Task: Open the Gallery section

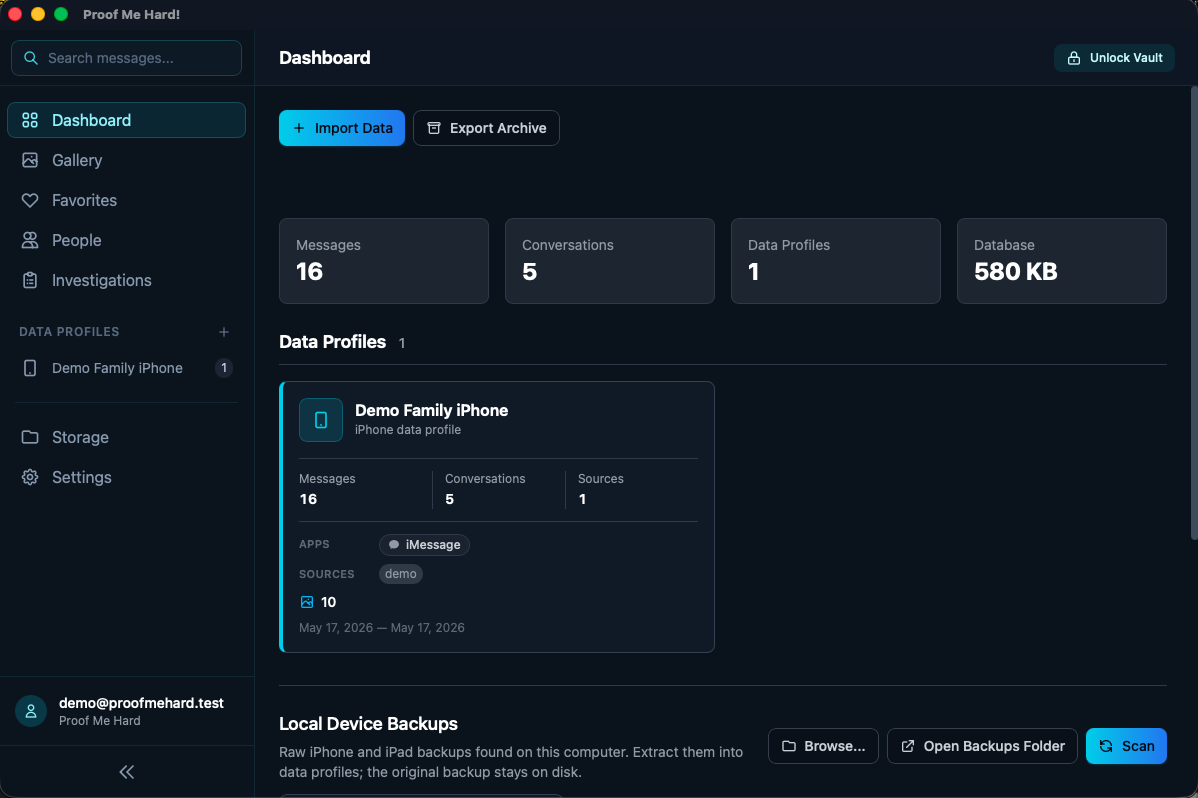Action: pyautogui.click(x=127, y=161)
